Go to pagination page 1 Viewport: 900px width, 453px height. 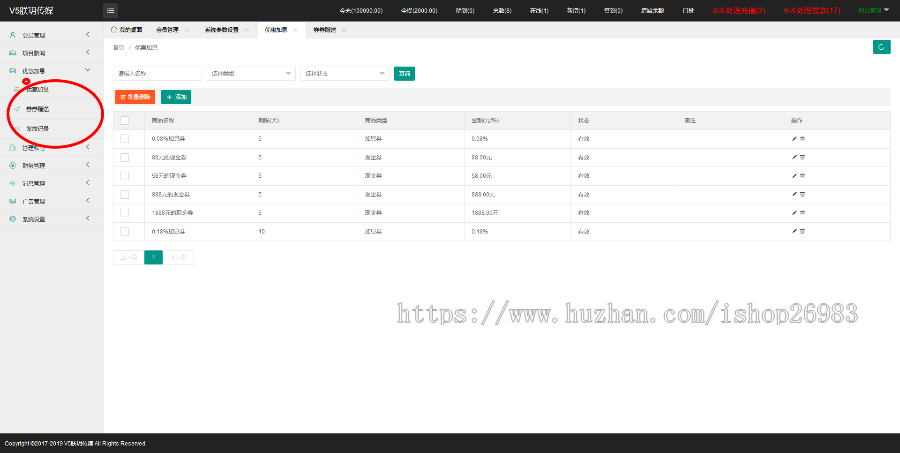click(153, 258)
